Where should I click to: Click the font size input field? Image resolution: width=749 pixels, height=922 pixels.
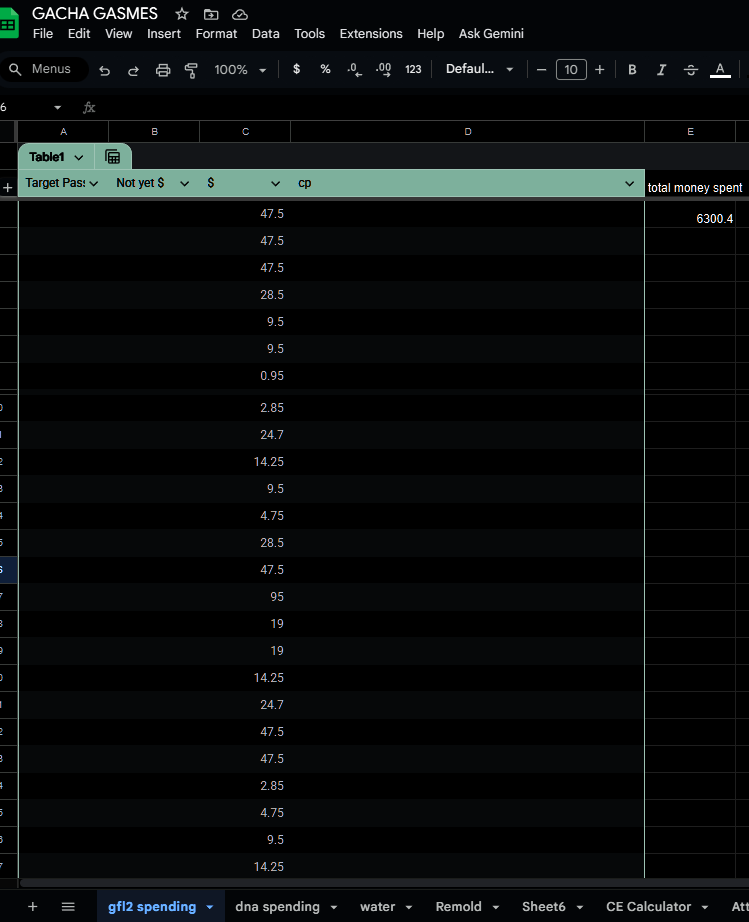click(571, 69)
